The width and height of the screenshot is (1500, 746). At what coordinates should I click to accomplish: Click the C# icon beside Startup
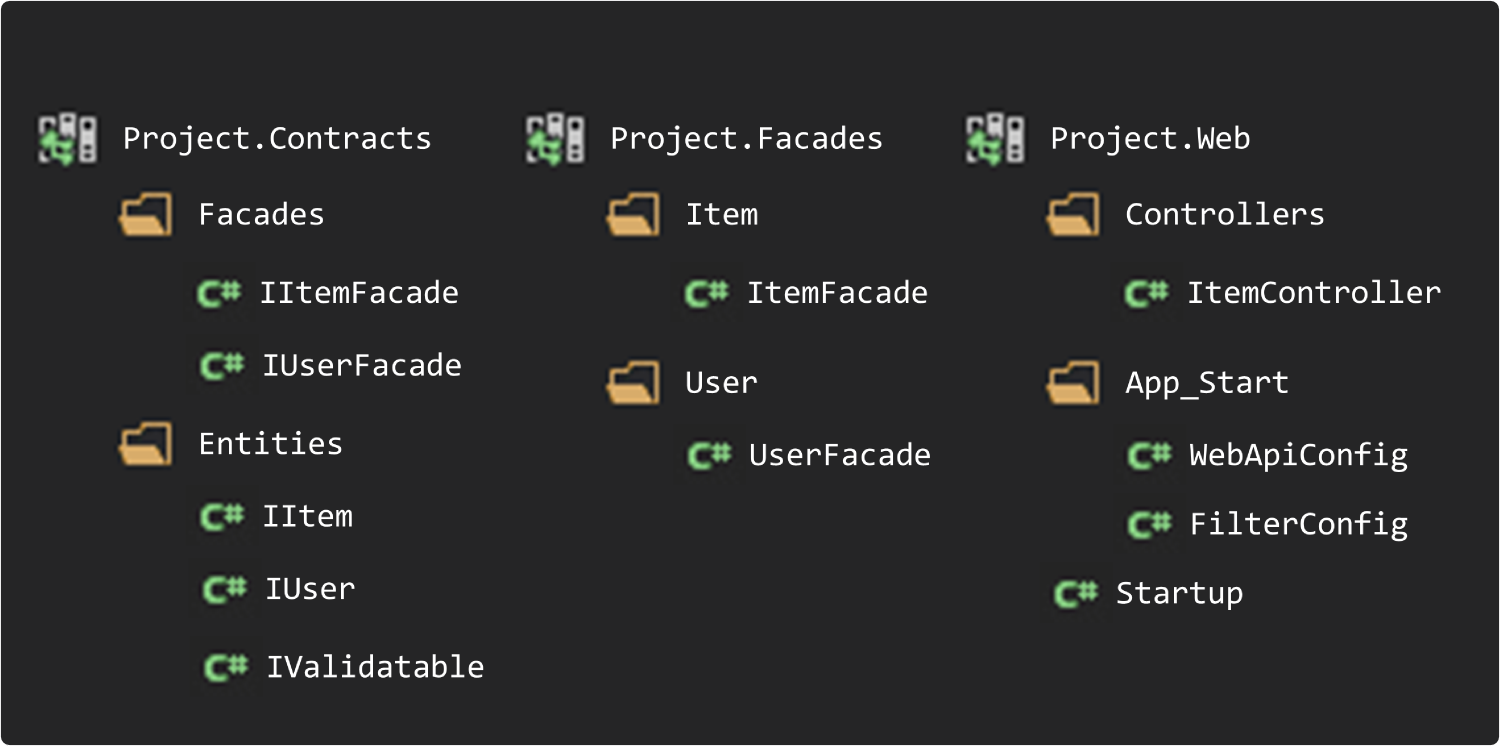tap(1076, 594)
